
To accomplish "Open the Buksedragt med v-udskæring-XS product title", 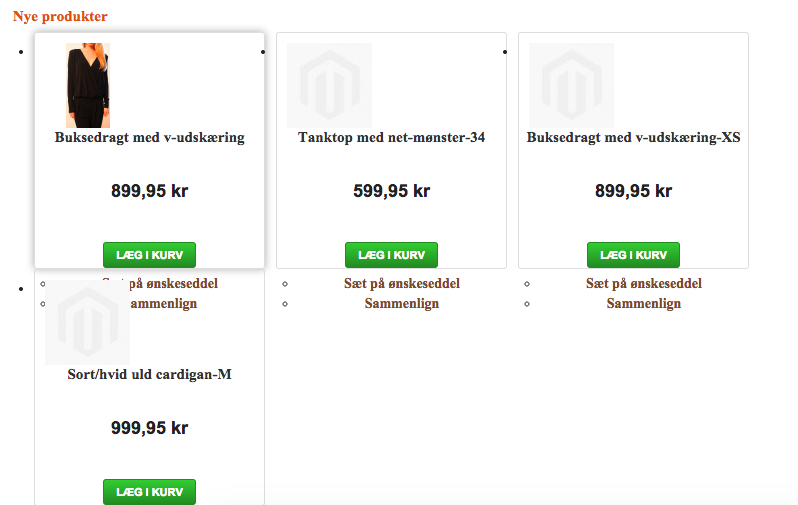I will tap(634, 137).
